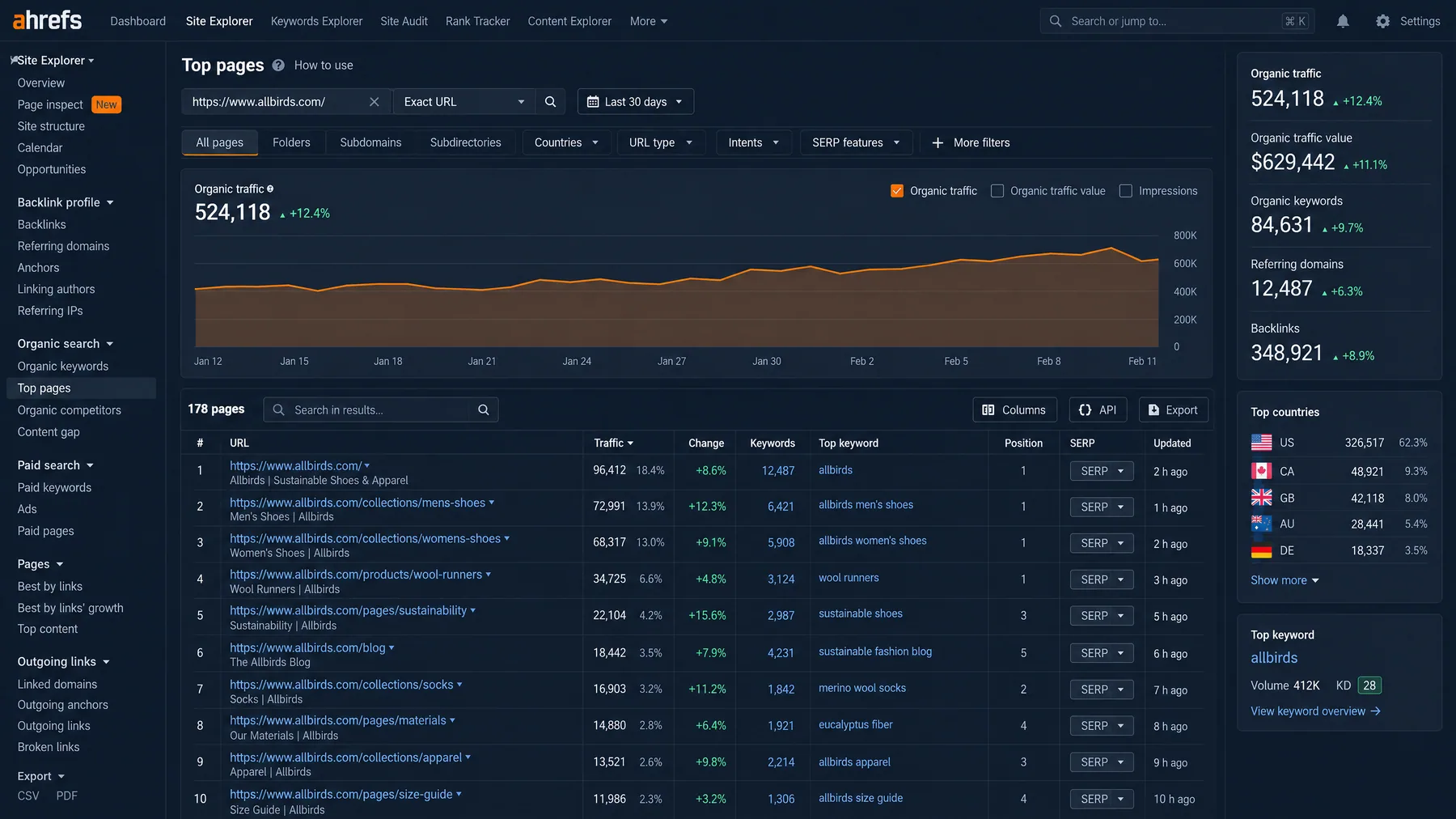Click plus icon for More filters
The image size is (1456, 819).
click(938, 142)
